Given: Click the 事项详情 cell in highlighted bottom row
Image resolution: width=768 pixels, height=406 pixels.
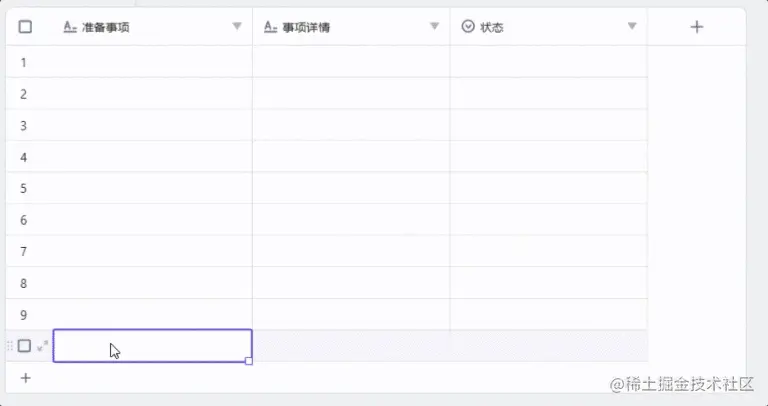Looking at the screenshot, I should (351, 346).
